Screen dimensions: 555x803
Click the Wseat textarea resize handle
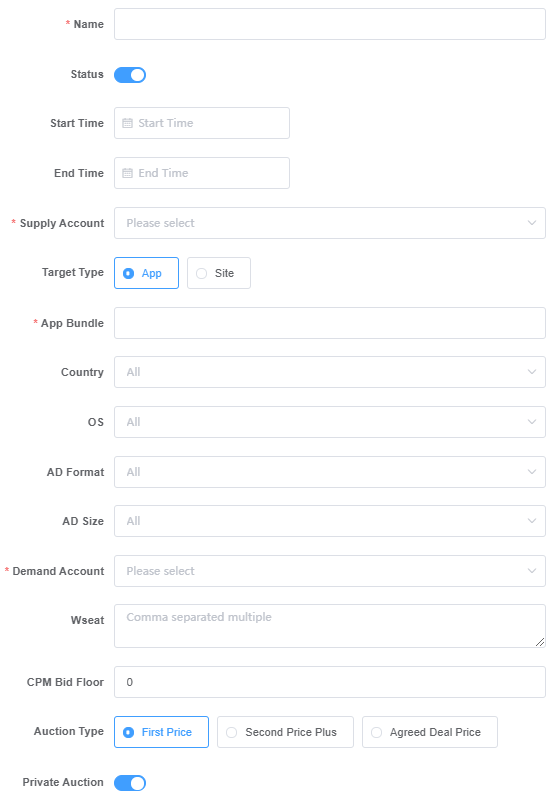tap(540, 642)
